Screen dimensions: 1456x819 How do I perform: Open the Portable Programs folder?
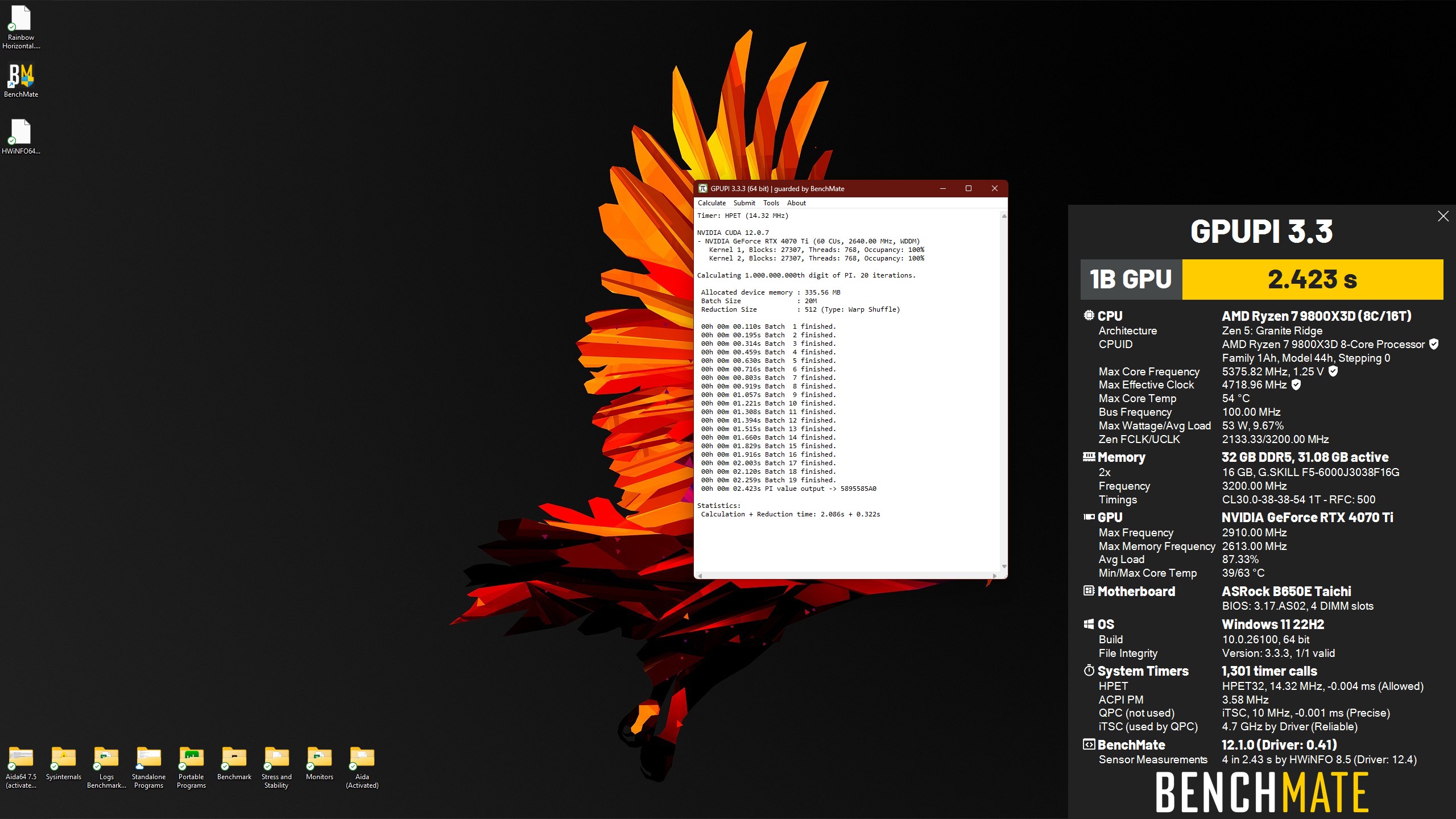[x=192, y=768]
